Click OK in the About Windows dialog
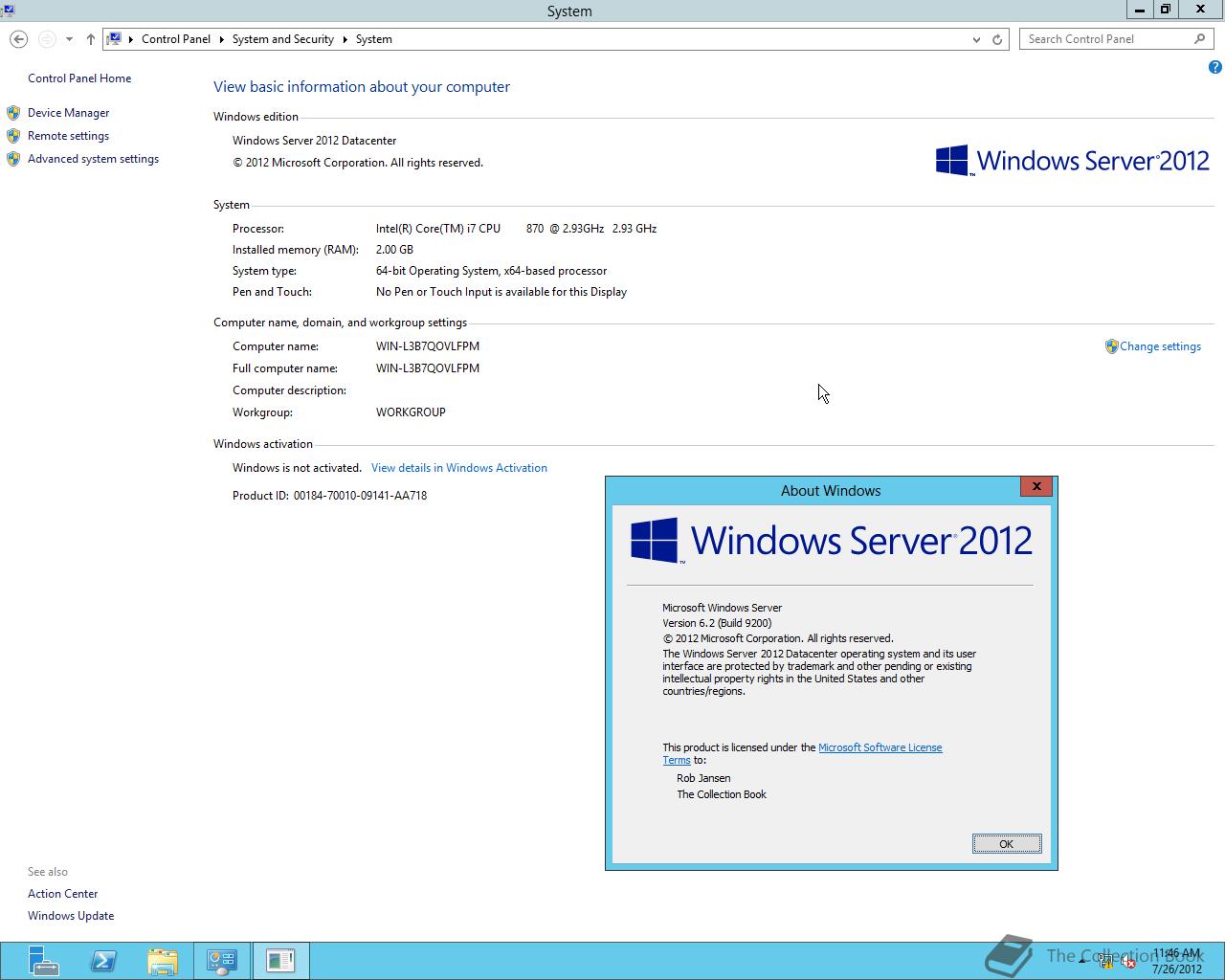 [1006, 844]
